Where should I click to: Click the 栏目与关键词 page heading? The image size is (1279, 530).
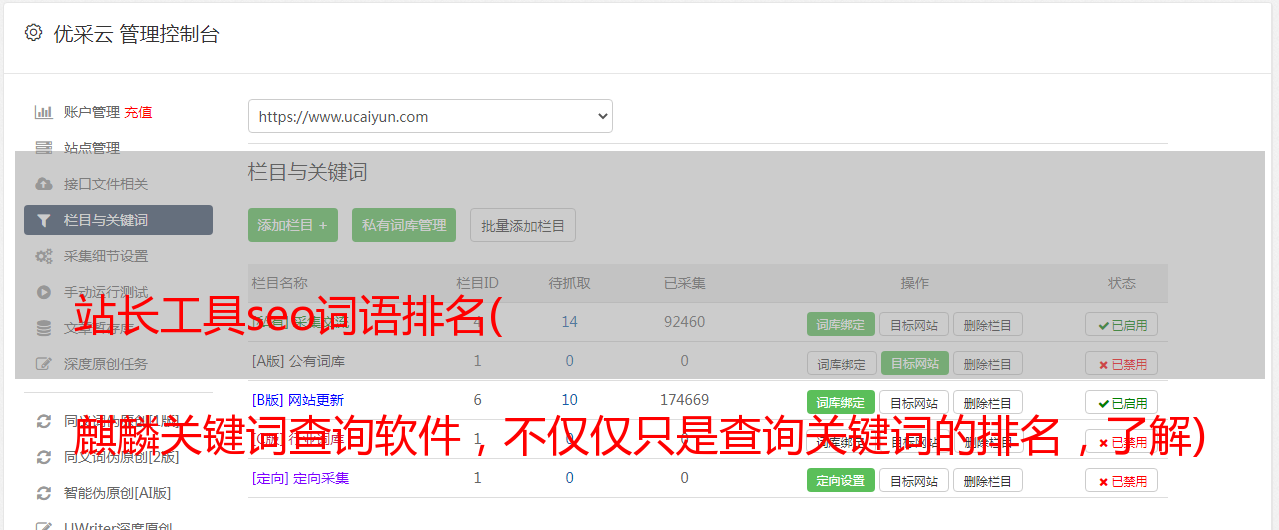point(308,172)
